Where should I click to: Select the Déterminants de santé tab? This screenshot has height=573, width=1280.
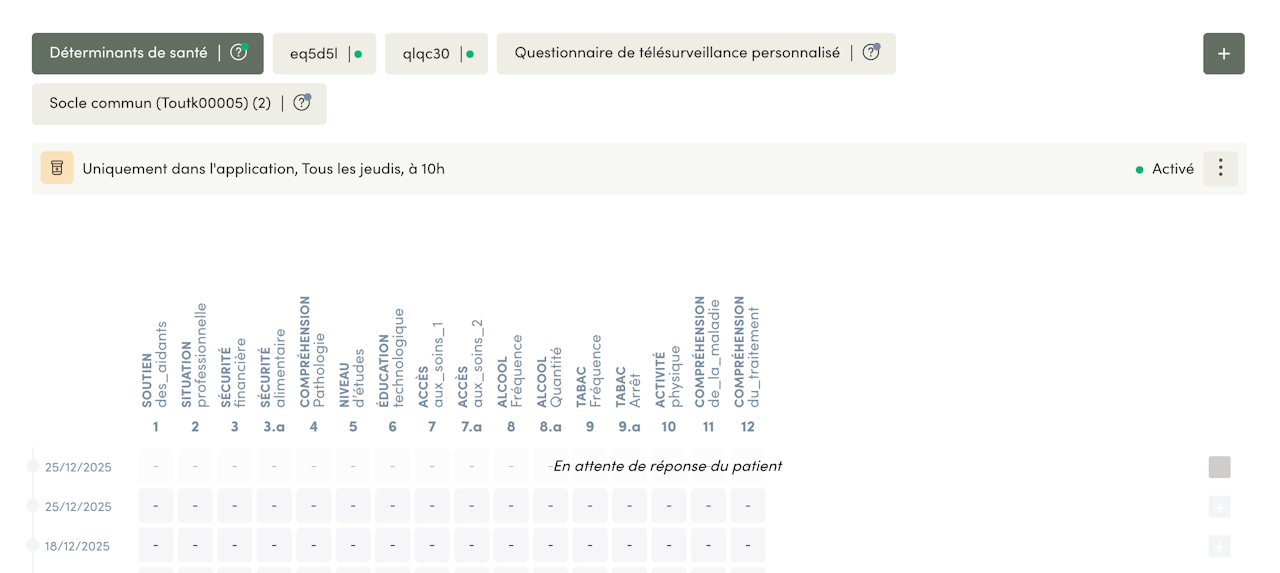pos(129,53)
